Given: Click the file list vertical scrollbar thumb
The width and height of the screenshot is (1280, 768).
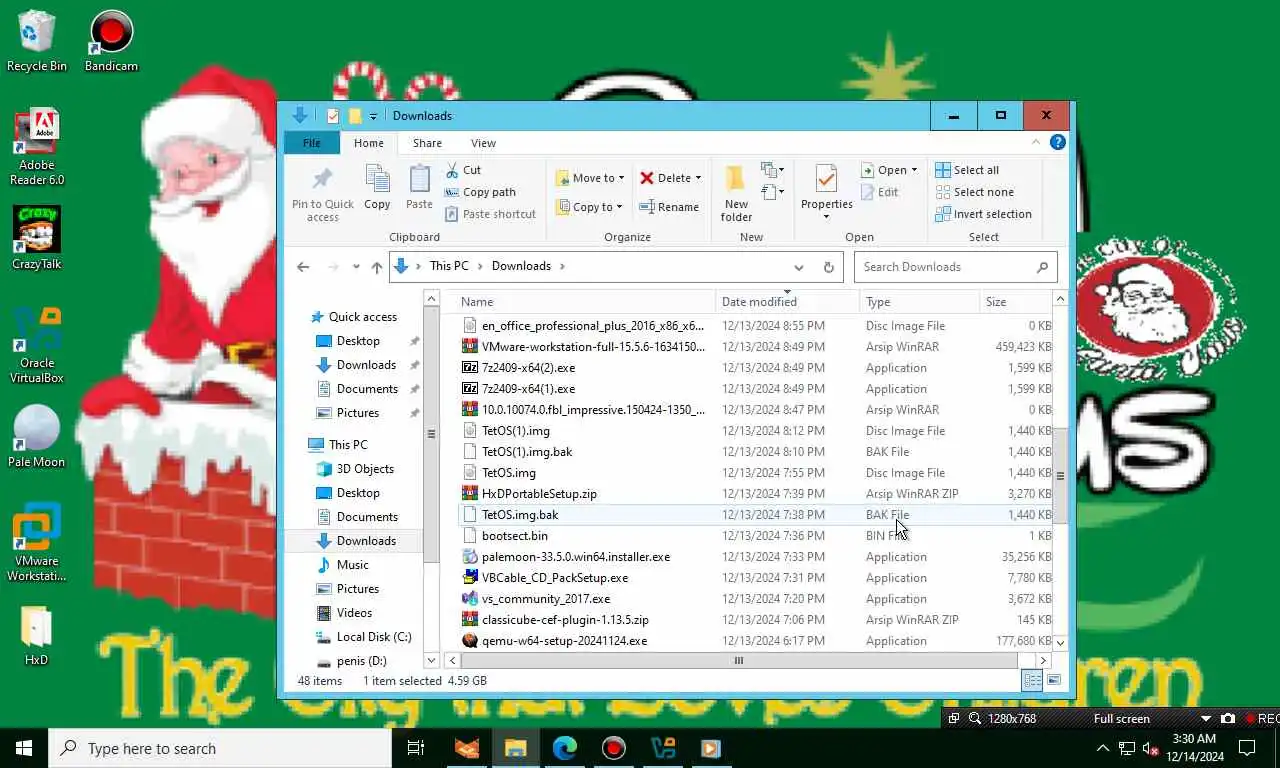Looking at the screenshot, I should coord(1060,475).
